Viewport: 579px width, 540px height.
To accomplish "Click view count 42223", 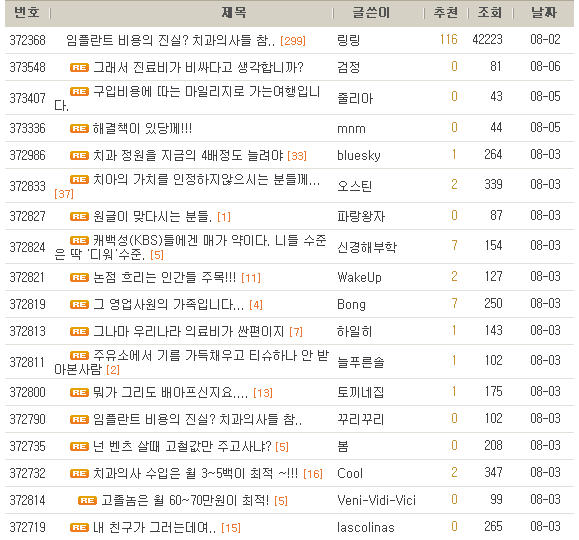I will click(x=487, y=39).
